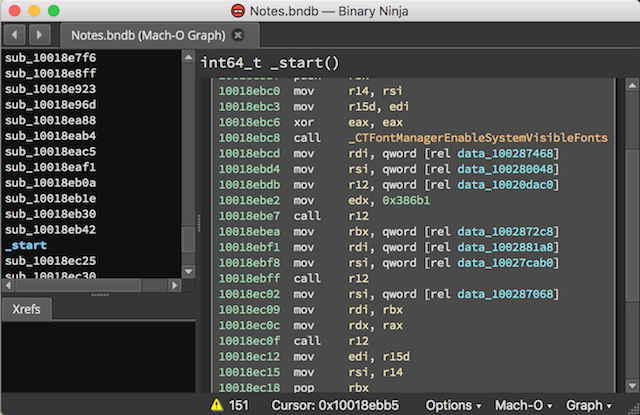Click the function list vertical scrollbar thumb
This screenshot has width=640, height=415.
pos(188,240)
